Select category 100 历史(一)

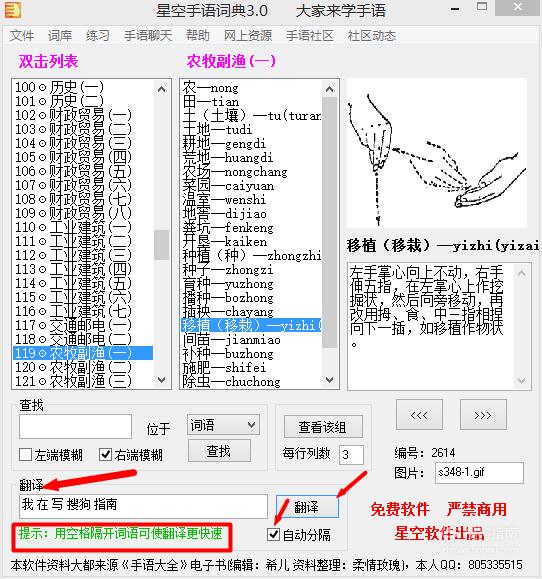click(83, 87)
